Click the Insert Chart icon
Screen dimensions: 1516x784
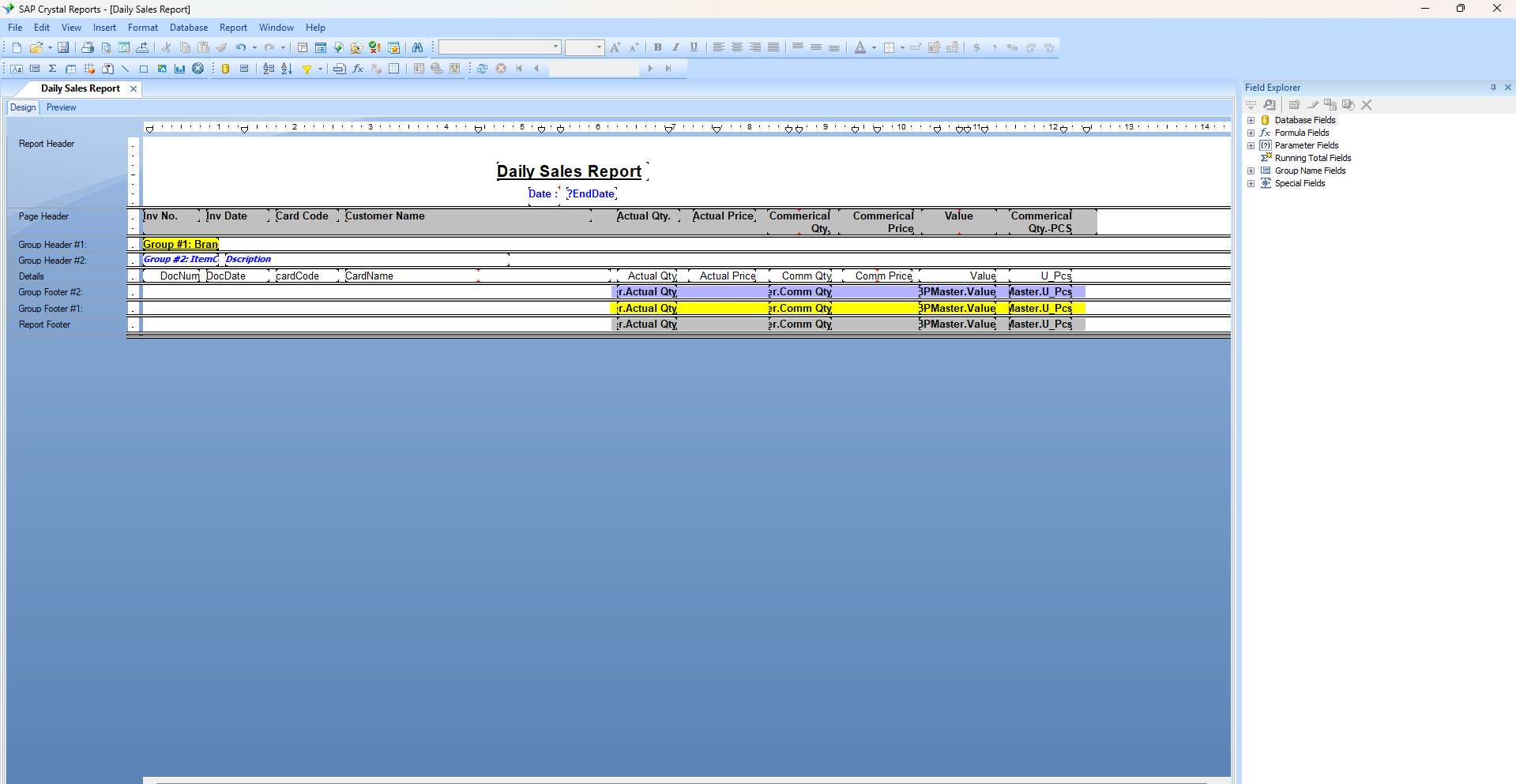tap(180, 69)
